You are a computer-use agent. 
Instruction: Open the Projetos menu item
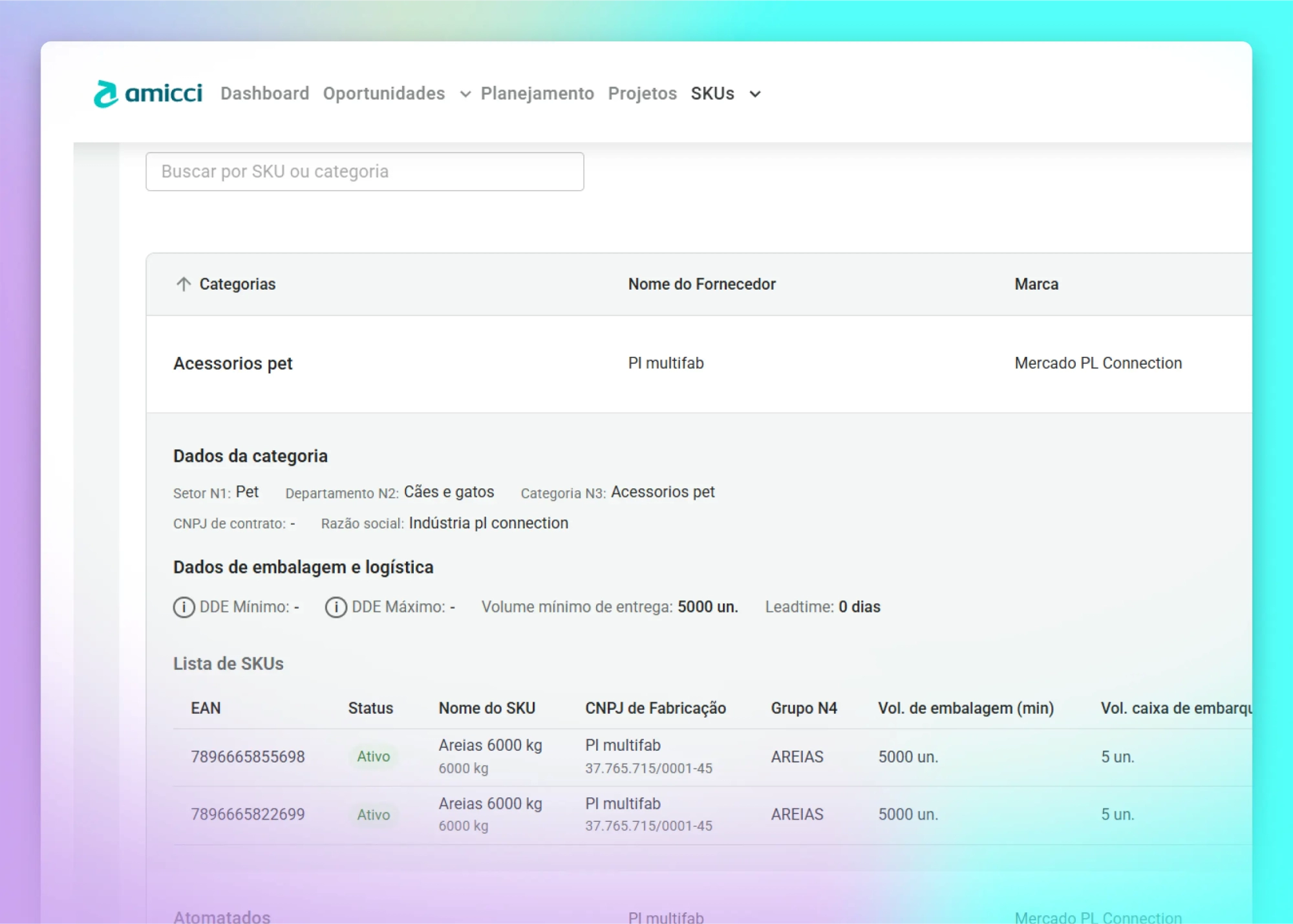(642, 94)
